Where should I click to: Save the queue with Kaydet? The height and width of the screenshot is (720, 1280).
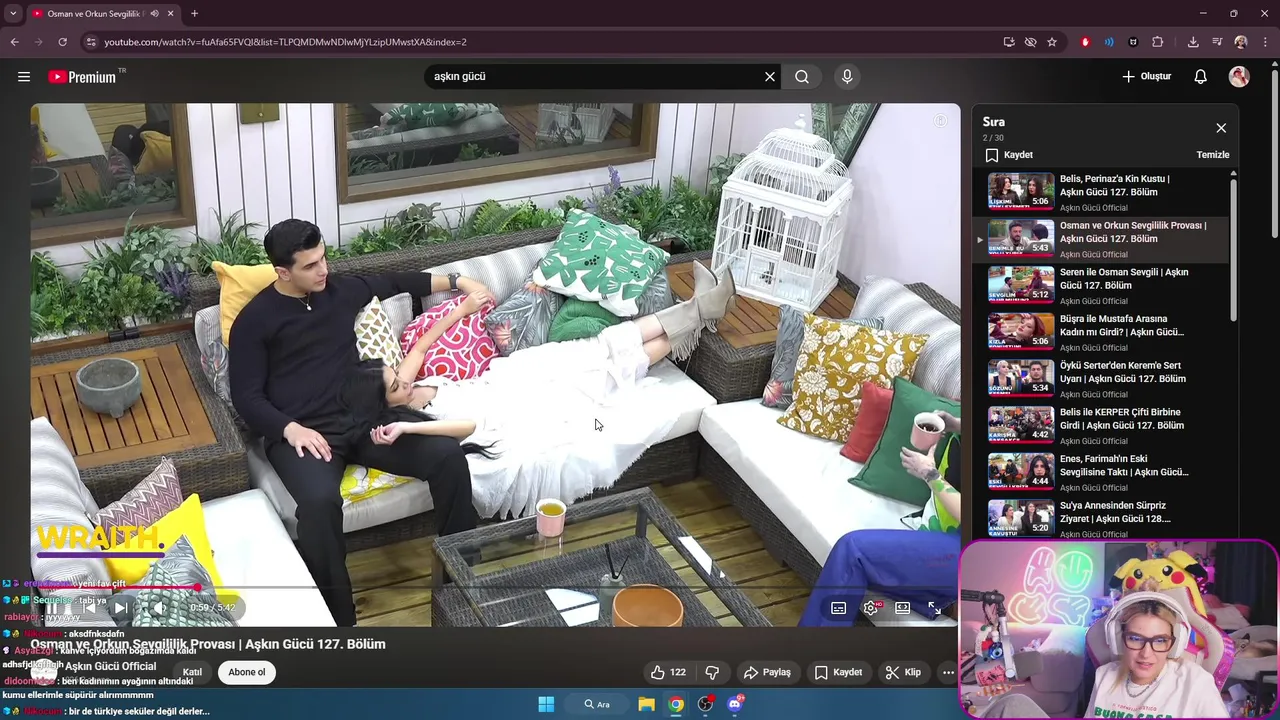click(x=1009, y=155)
